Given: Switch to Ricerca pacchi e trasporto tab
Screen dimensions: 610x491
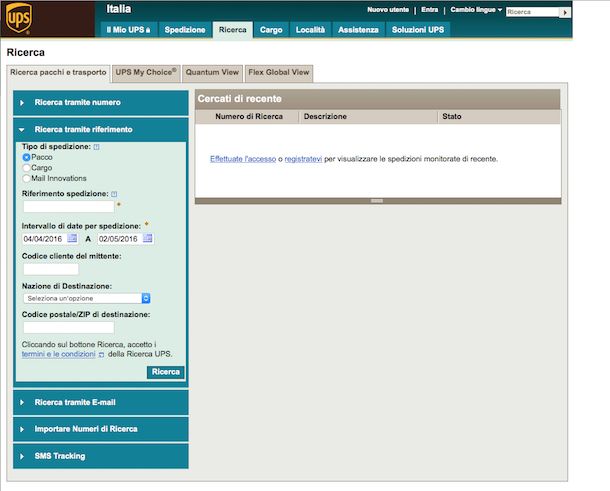Looking at the screenshot, I should click(x=58, y=73).
